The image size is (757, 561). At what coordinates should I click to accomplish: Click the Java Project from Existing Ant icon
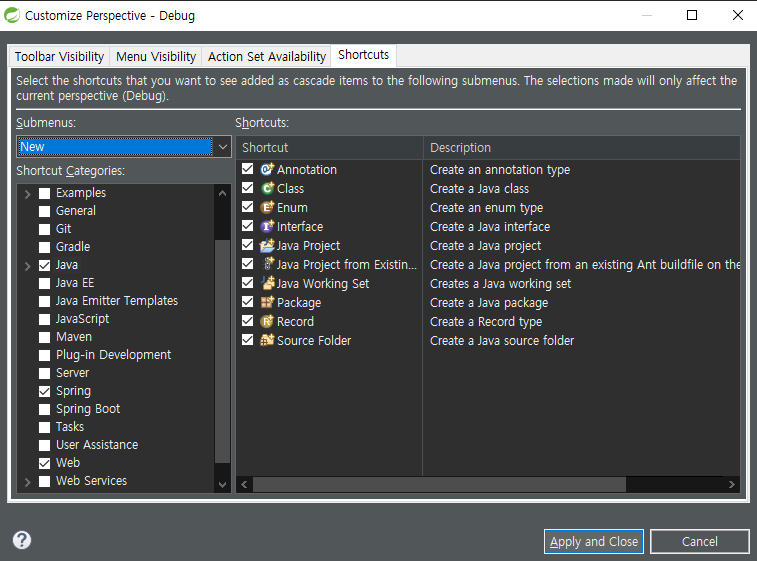coord(268,264)
